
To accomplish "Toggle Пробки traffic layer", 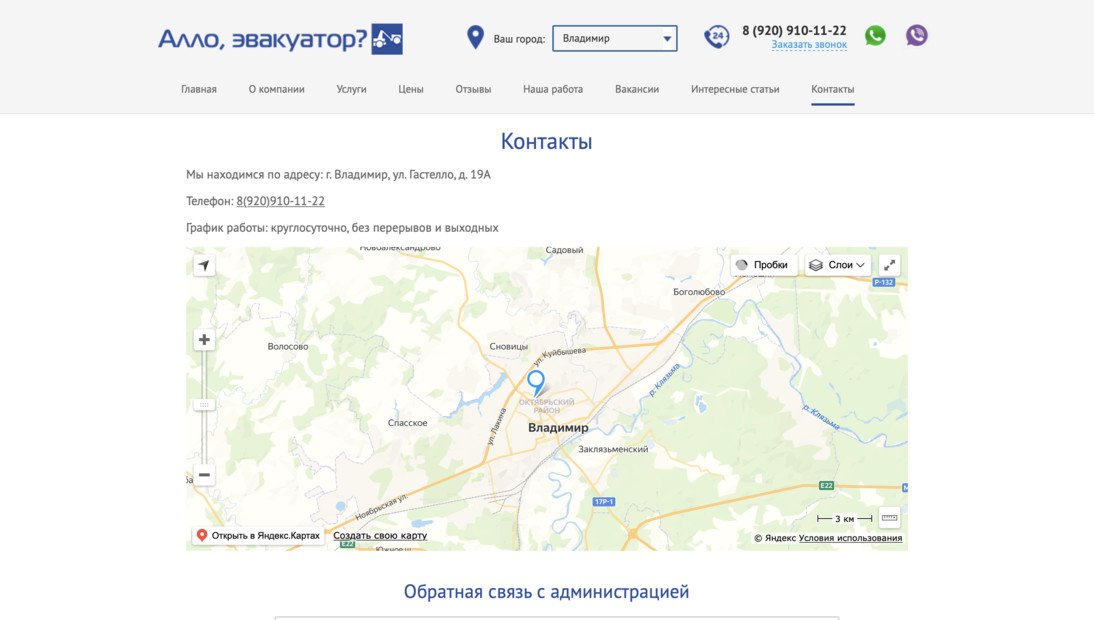I will coord(763,265).
